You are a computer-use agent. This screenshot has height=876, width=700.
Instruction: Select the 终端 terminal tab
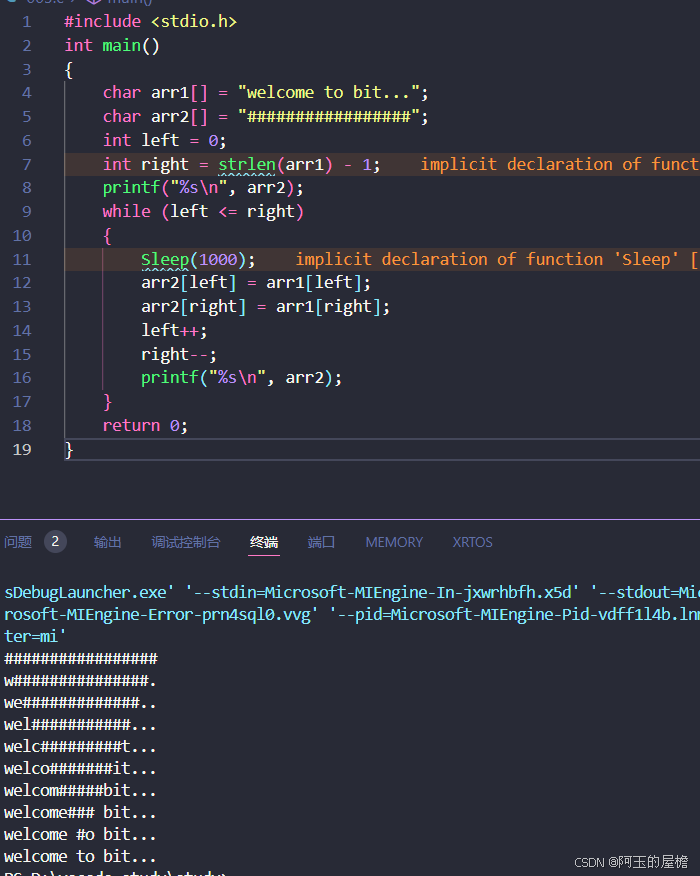[x=264, y=542]
